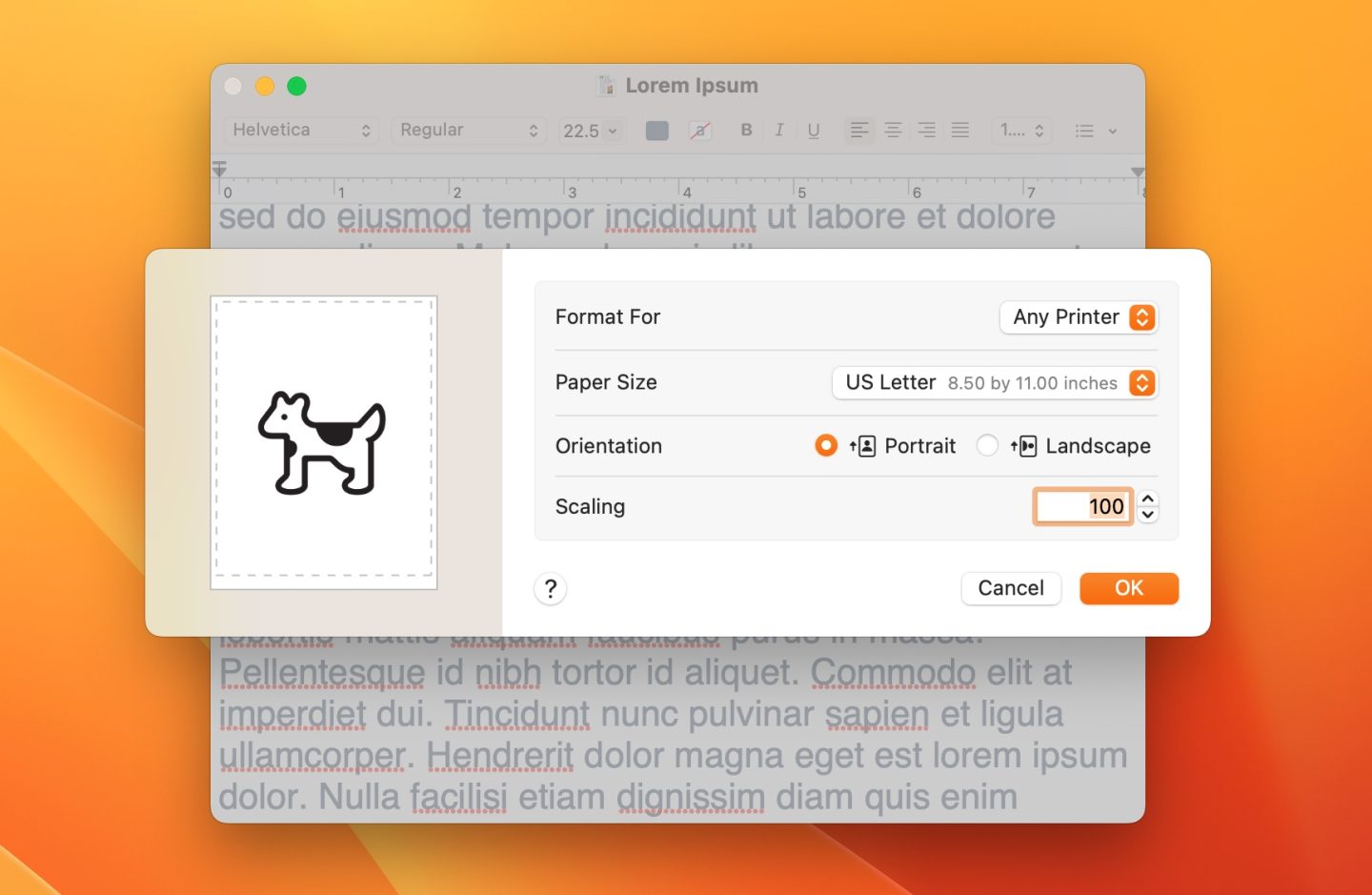The image size is (1372, 895).
Task: Click the center text alignment icon
Action: click(x=893, y=131)
